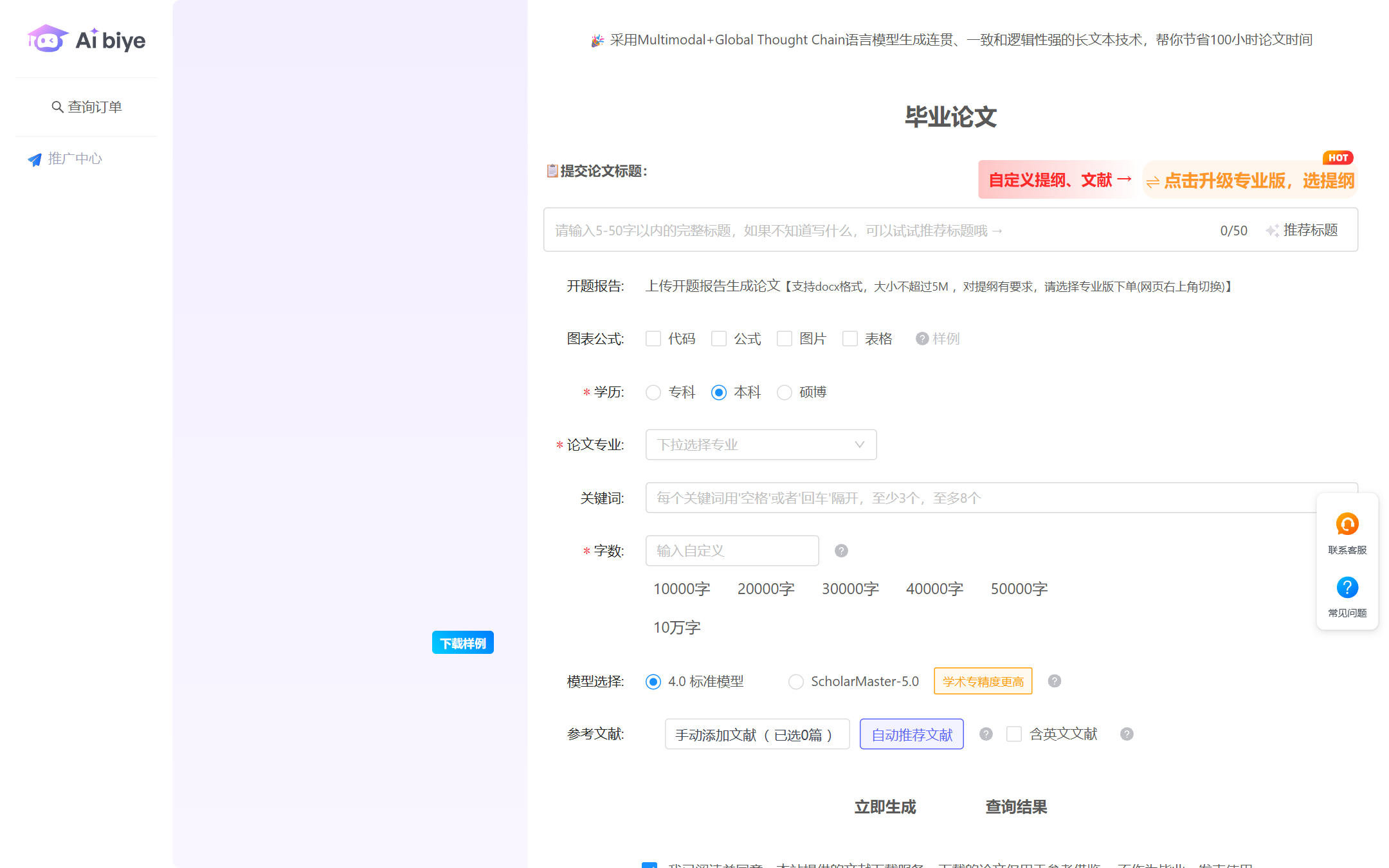Click help icon beside 字数 input
Viewport: 1389px width, 868px height.
(x=841, y=551)
